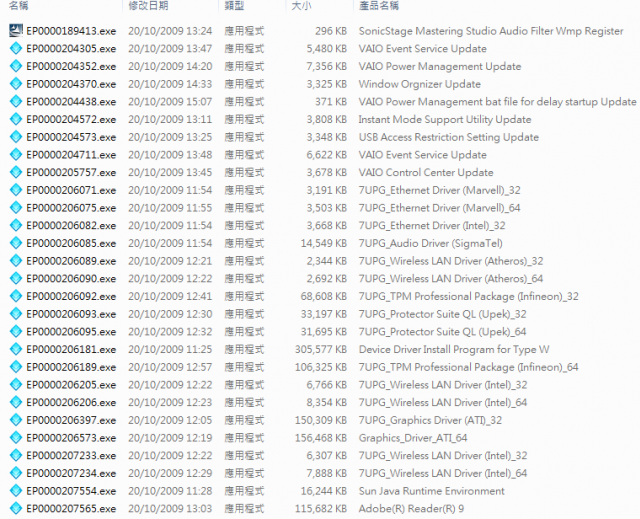Select the icon of EP0000206089.exe

click(x=16, y=261)
